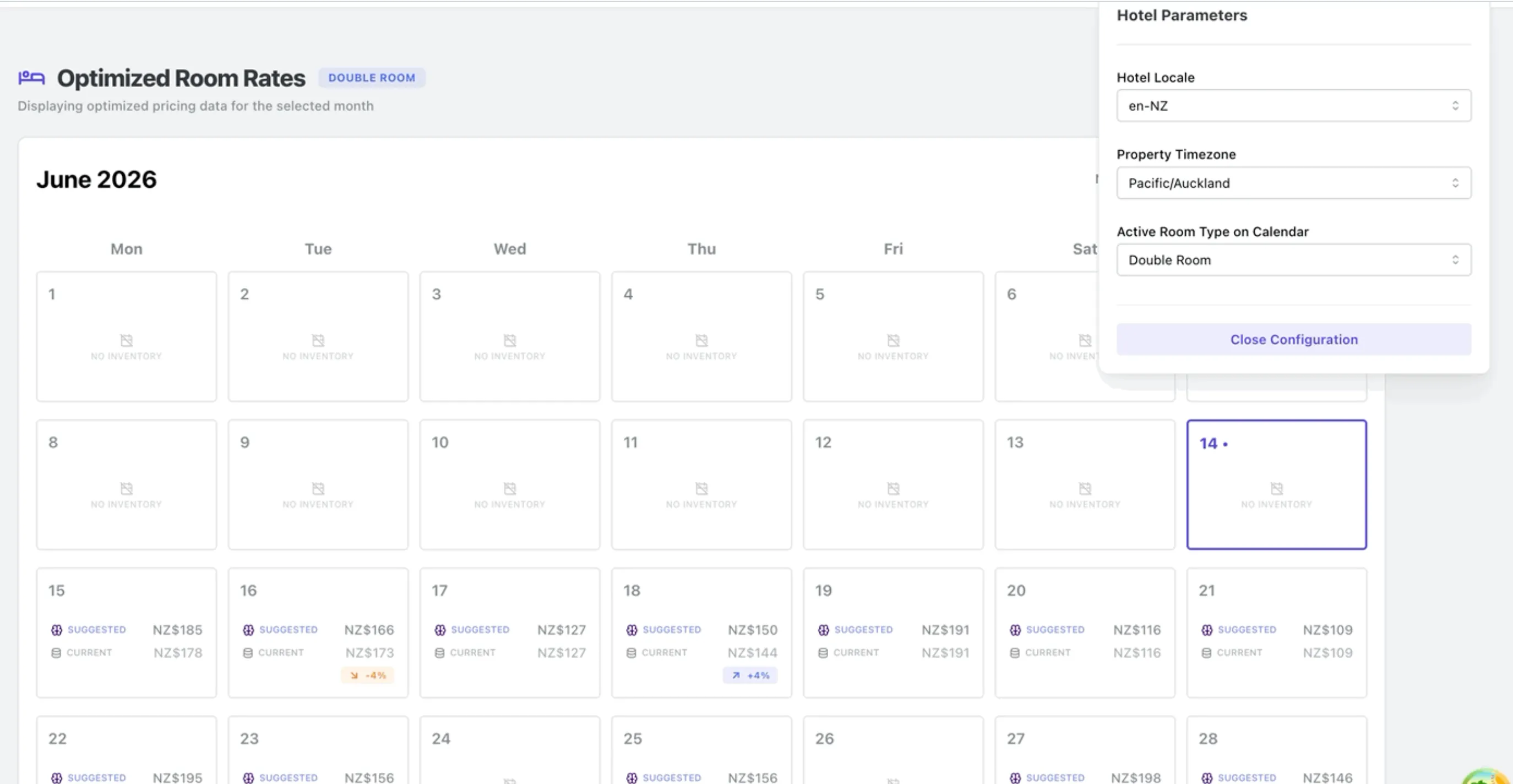The image size is (1513, 784).
Task: Click no-inventory icon on June 3
Action: click(x=510, y=341)
